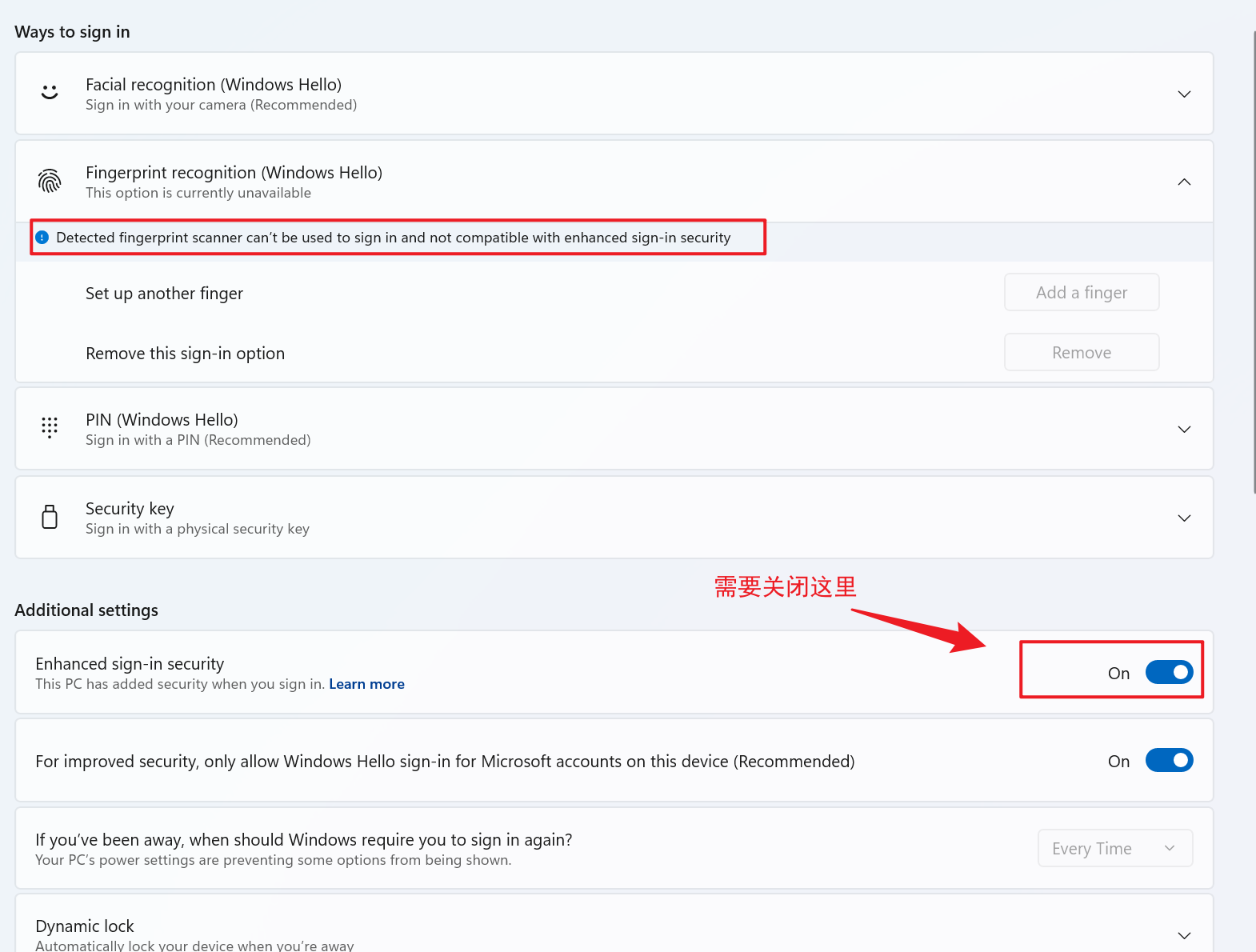Expand the Facial recognition section chevron
The width and height of the screenshot is (1256, 952).
pyautogui.click(x=1184, y=94)
